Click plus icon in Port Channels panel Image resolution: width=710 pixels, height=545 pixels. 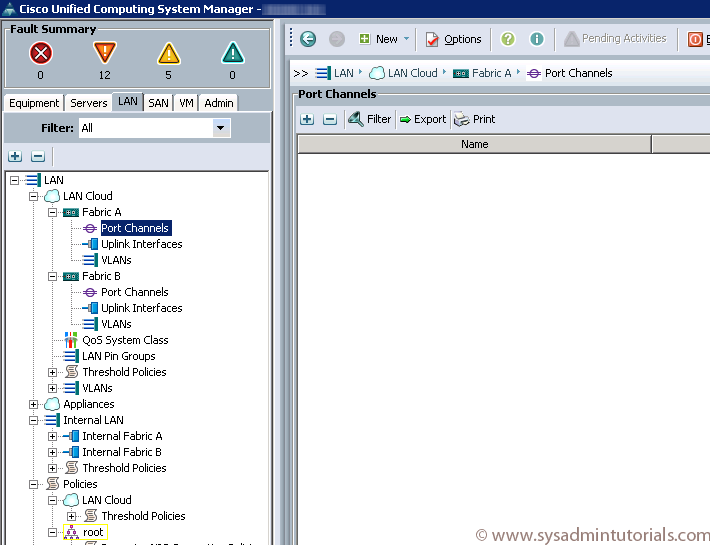(307, 120)
